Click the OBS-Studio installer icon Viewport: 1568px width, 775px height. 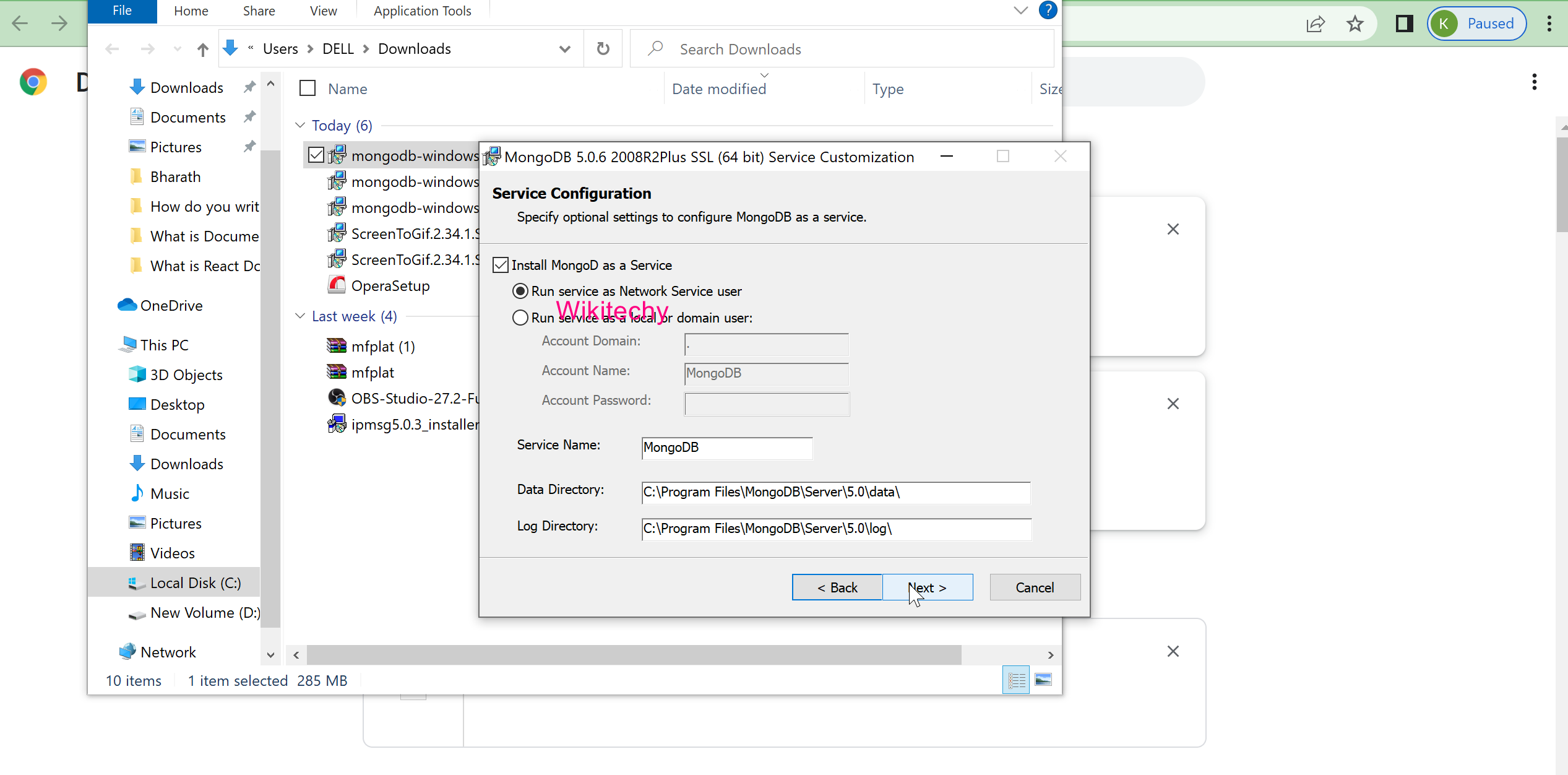pyautogui.click(x=337, y=398)
